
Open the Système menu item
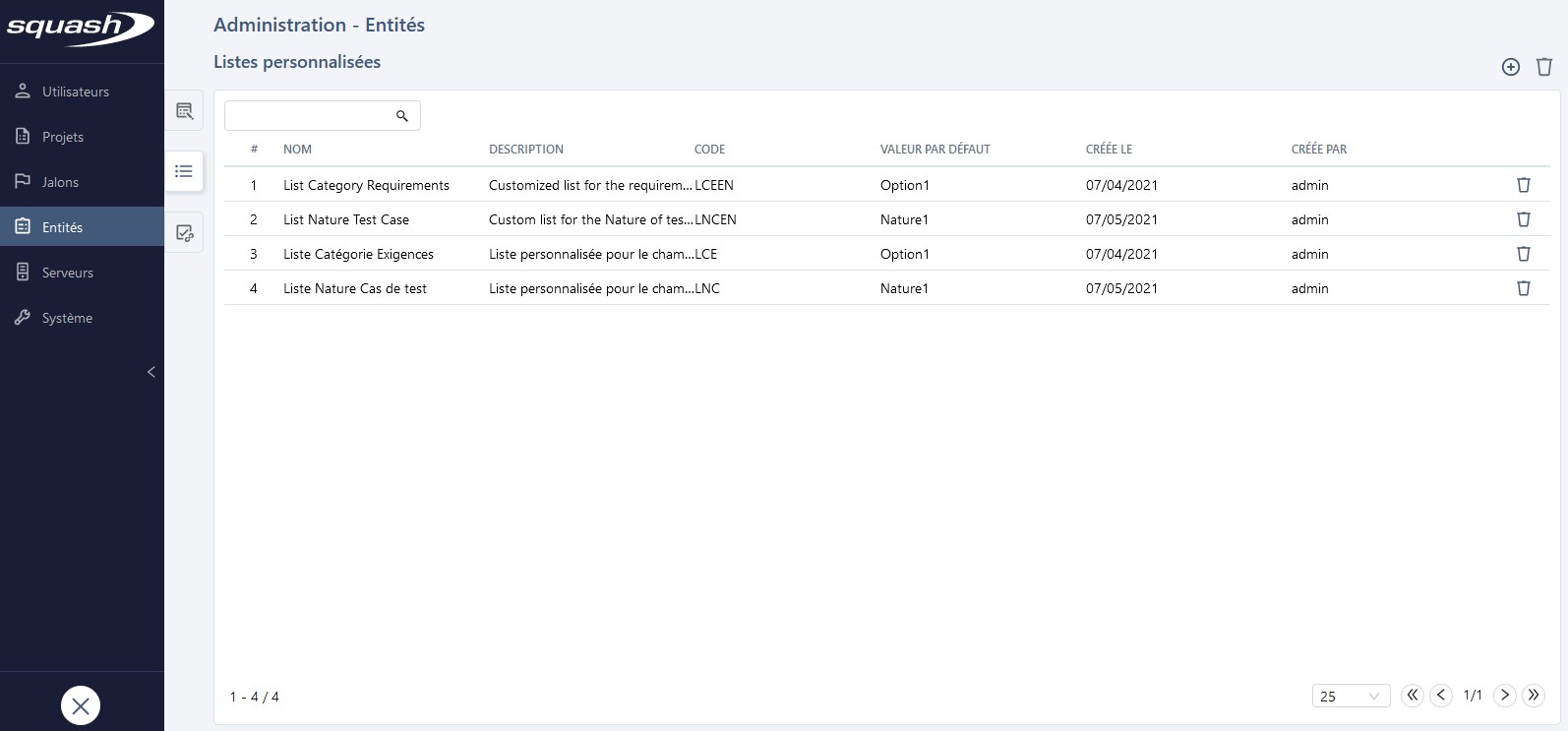(67, 318)
